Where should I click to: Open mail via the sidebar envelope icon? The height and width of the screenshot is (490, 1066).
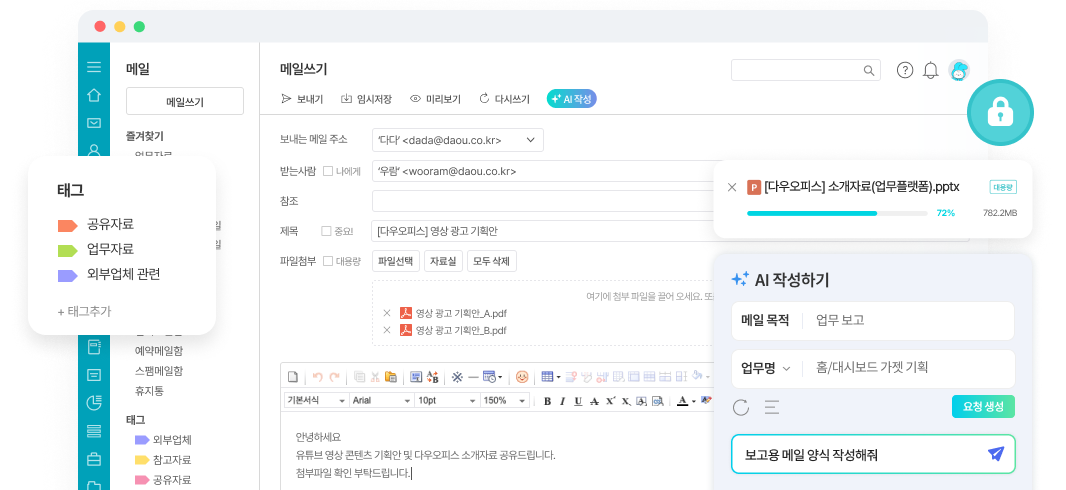coord(94,123)
